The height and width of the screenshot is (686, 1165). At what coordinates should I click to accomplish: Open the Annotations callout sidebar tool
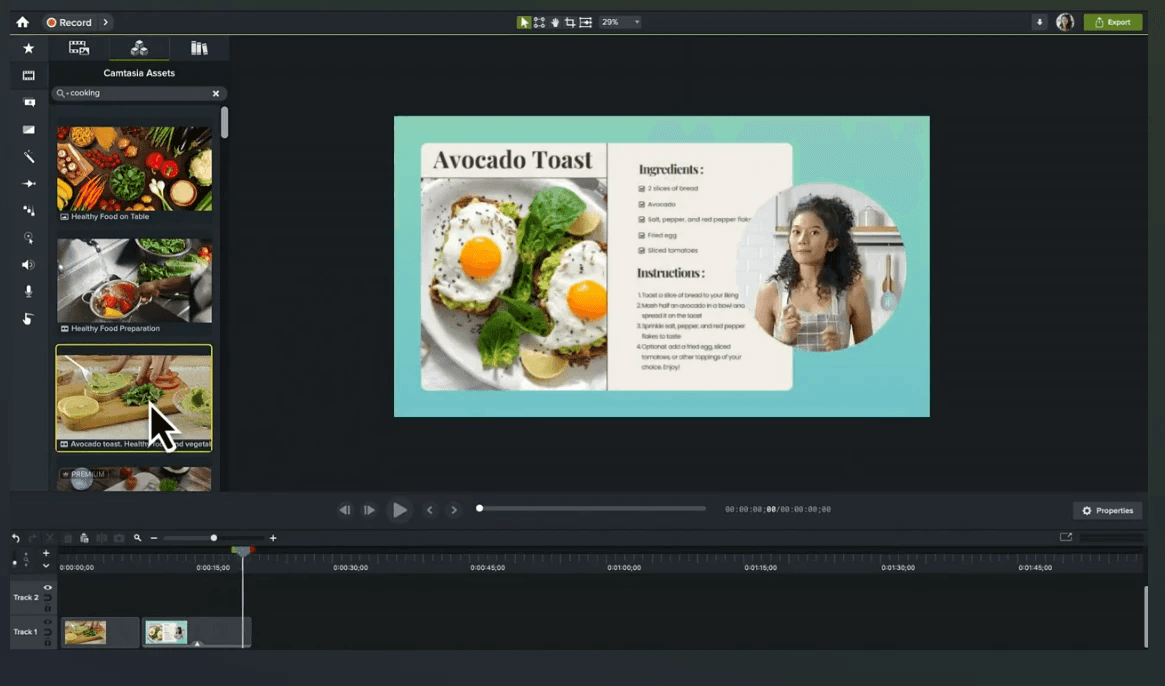click(x=28, y=103)
